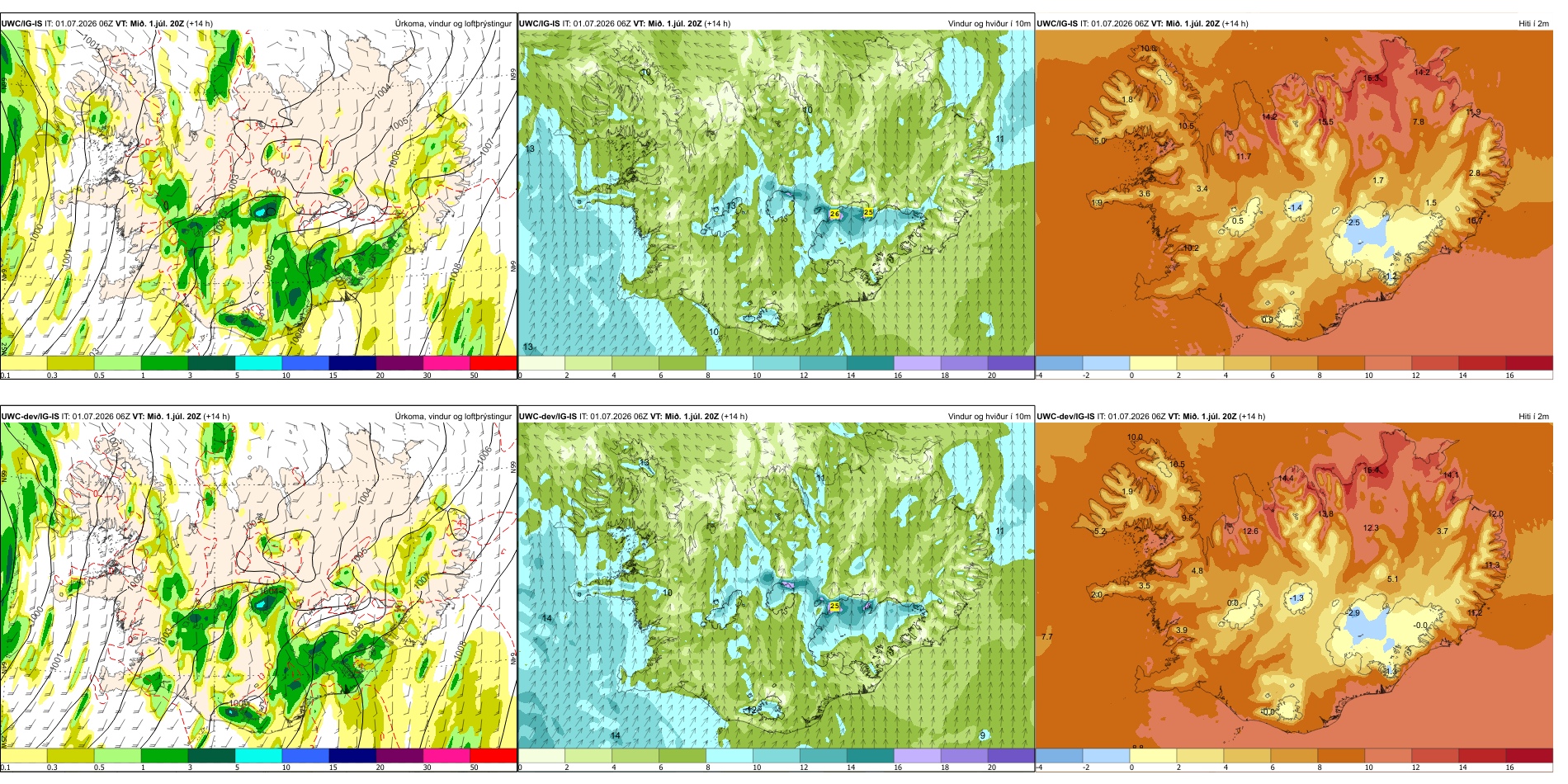Click the '5.1' temperature value in bottom temperature map
The height and width of the screenshot is (784, 1568).
coord(1393,579)
